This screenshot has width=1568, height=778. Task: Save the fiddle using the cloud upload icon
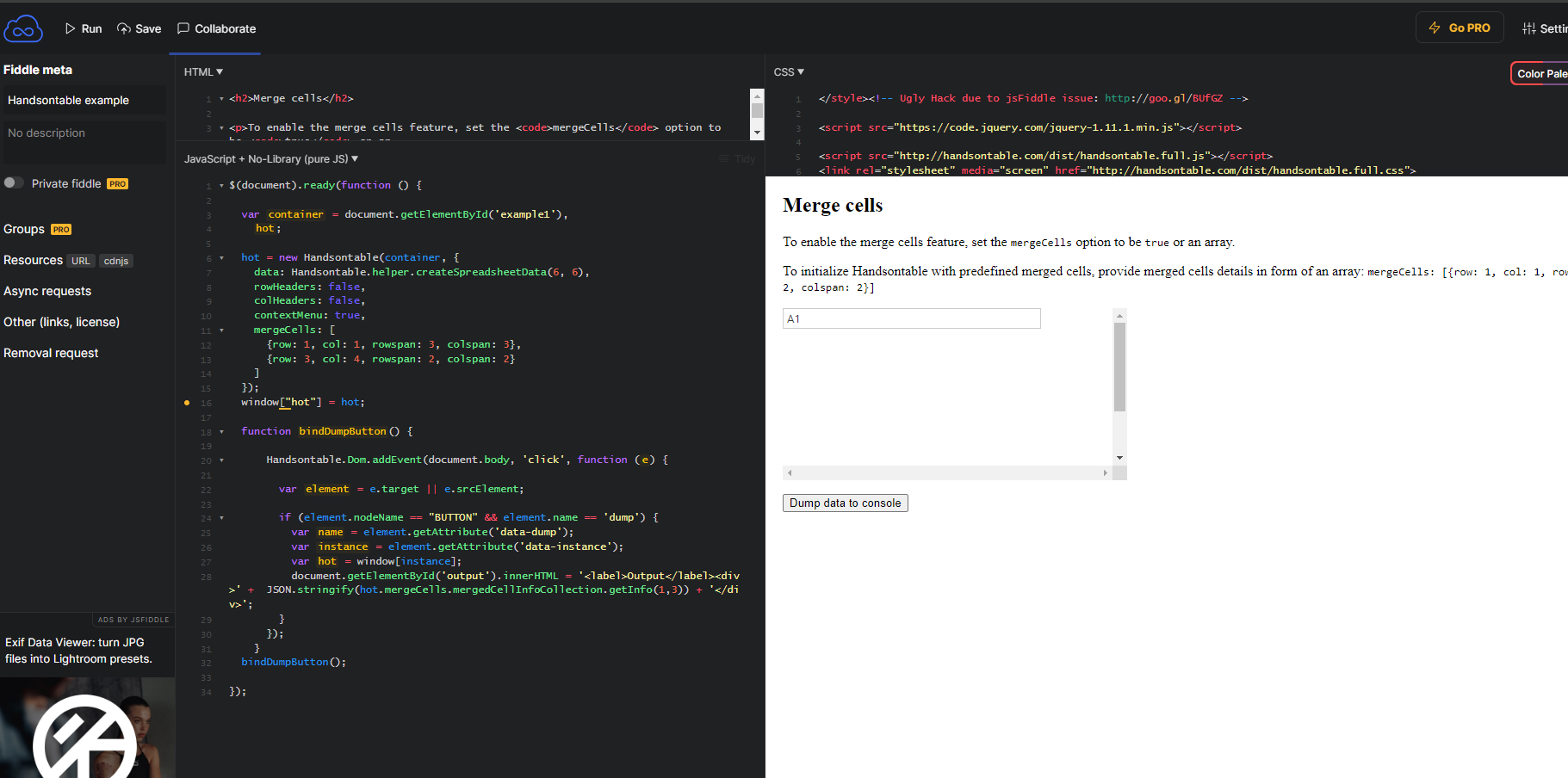[139, 28]
